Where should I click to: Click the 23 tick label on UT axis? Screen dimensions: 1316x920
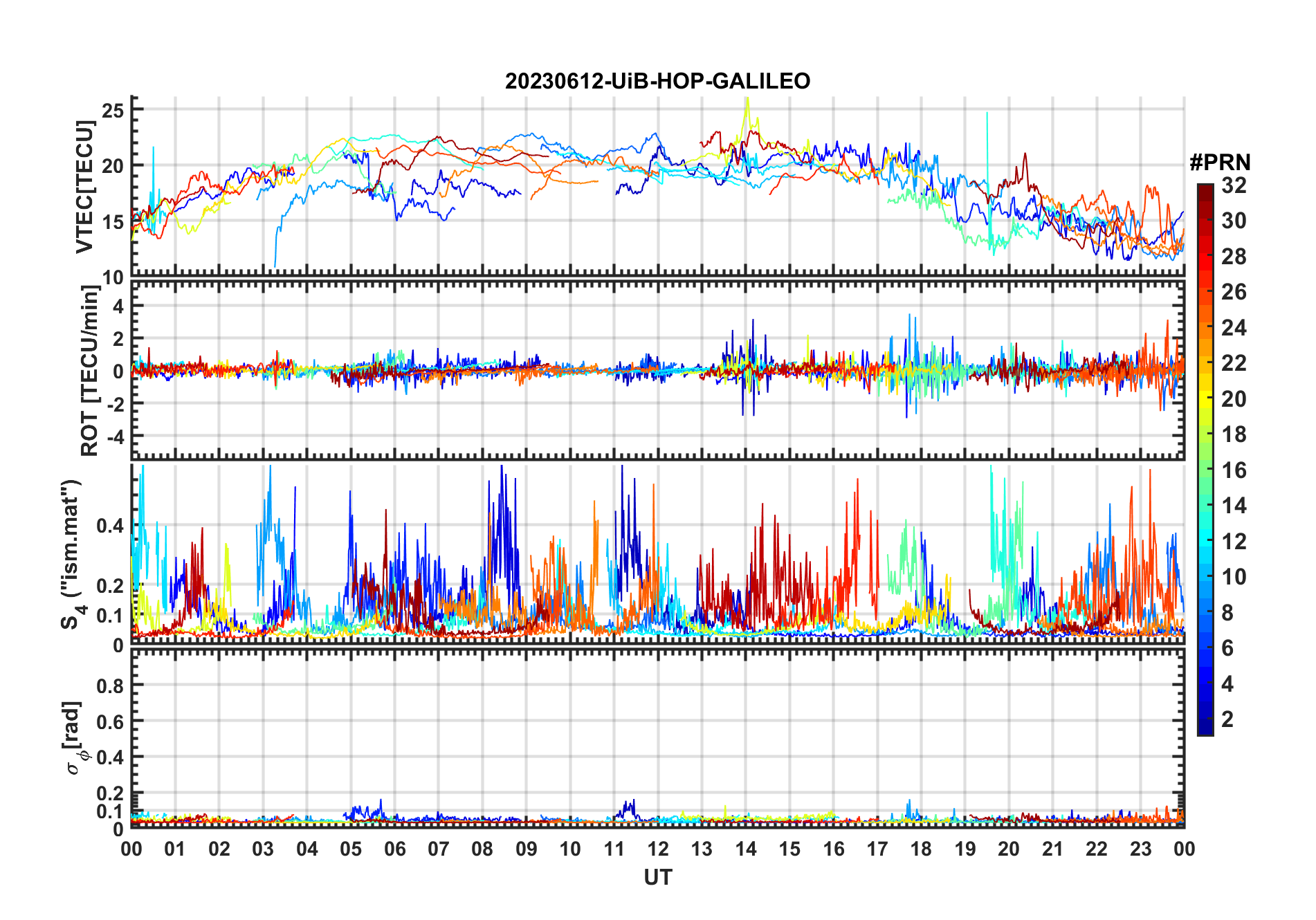tap(1140, 849)
